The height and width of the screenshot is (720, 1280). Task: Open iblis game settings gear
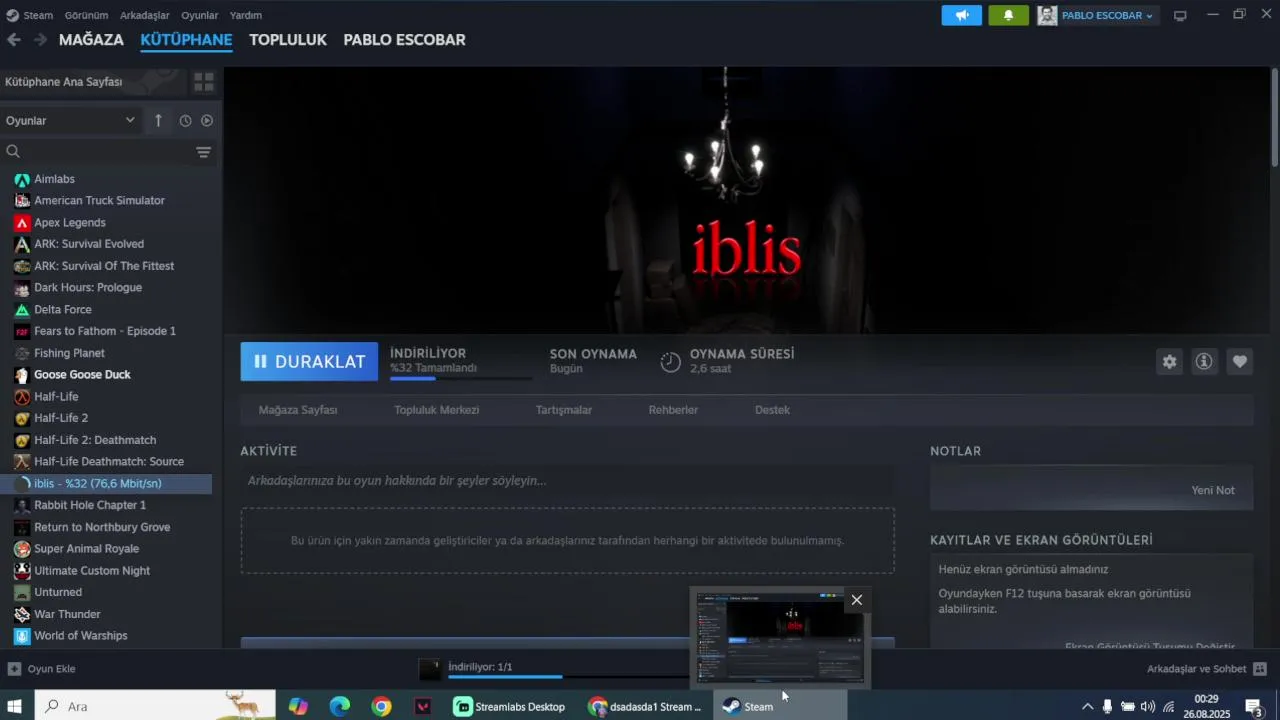[1169, 362]
